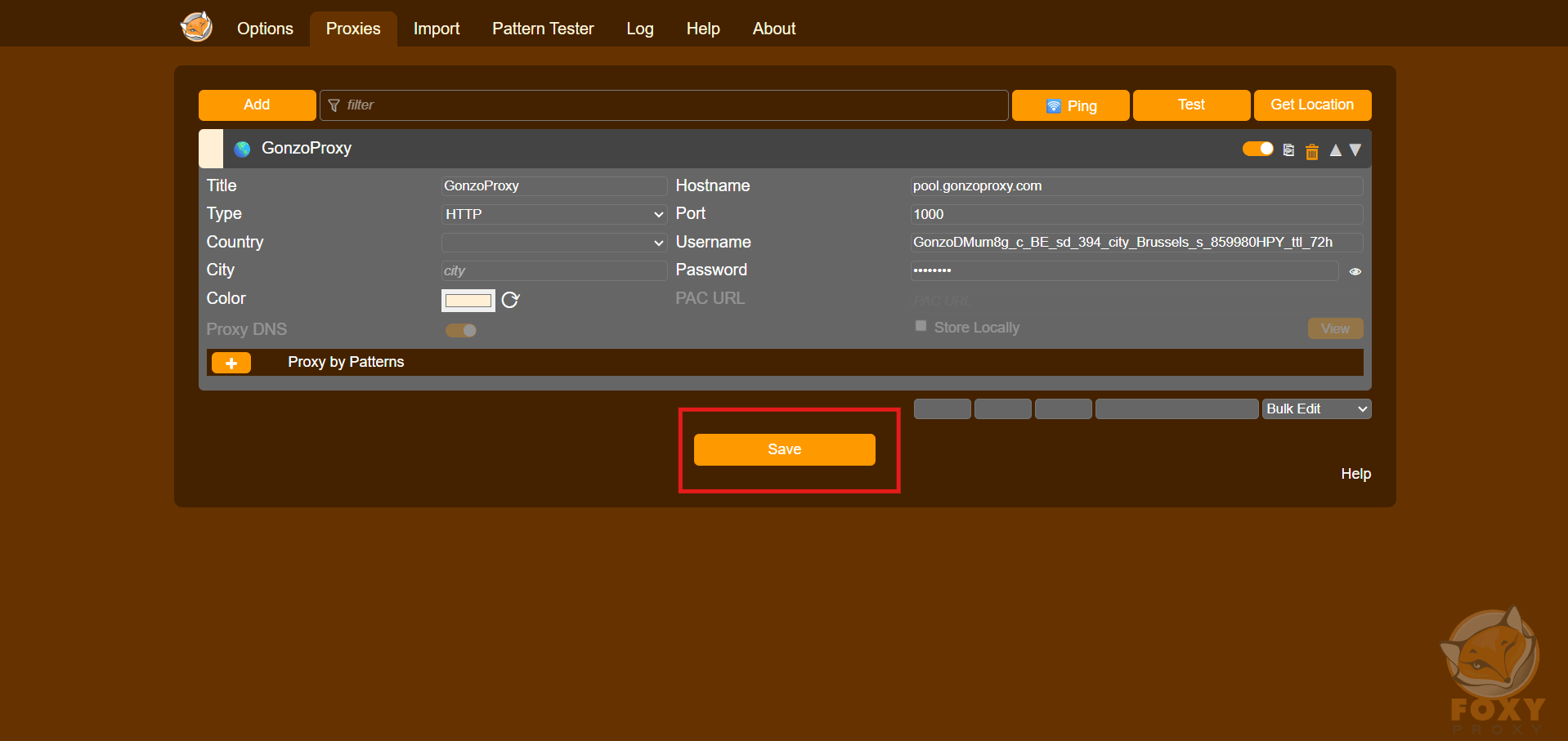Edit the Hostname field pool.gonzoproxy.com
This screenshot has width=1568, height=741.
pos(1136,185)
